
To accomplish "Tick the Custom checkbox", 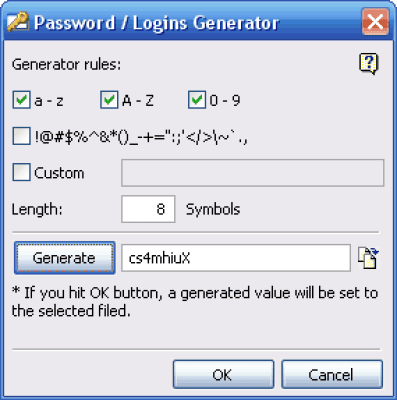I will [22, 172].
